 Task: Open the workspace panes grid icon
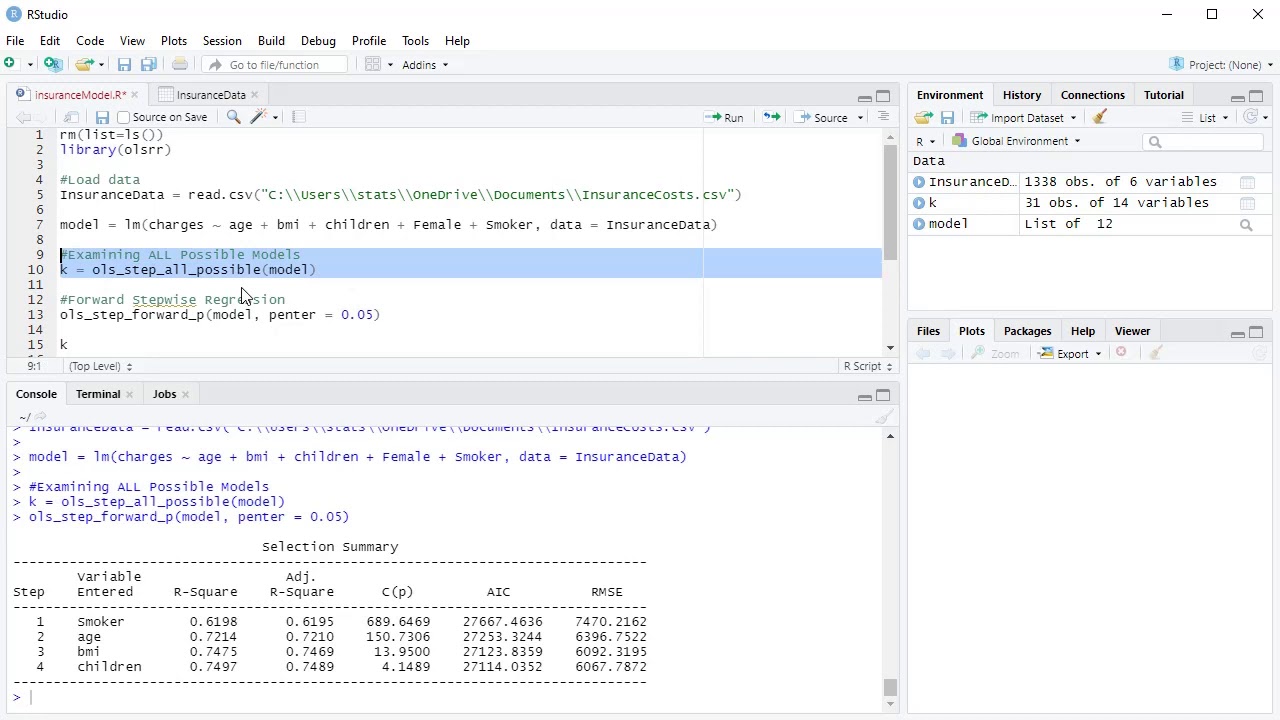[372, 64]
